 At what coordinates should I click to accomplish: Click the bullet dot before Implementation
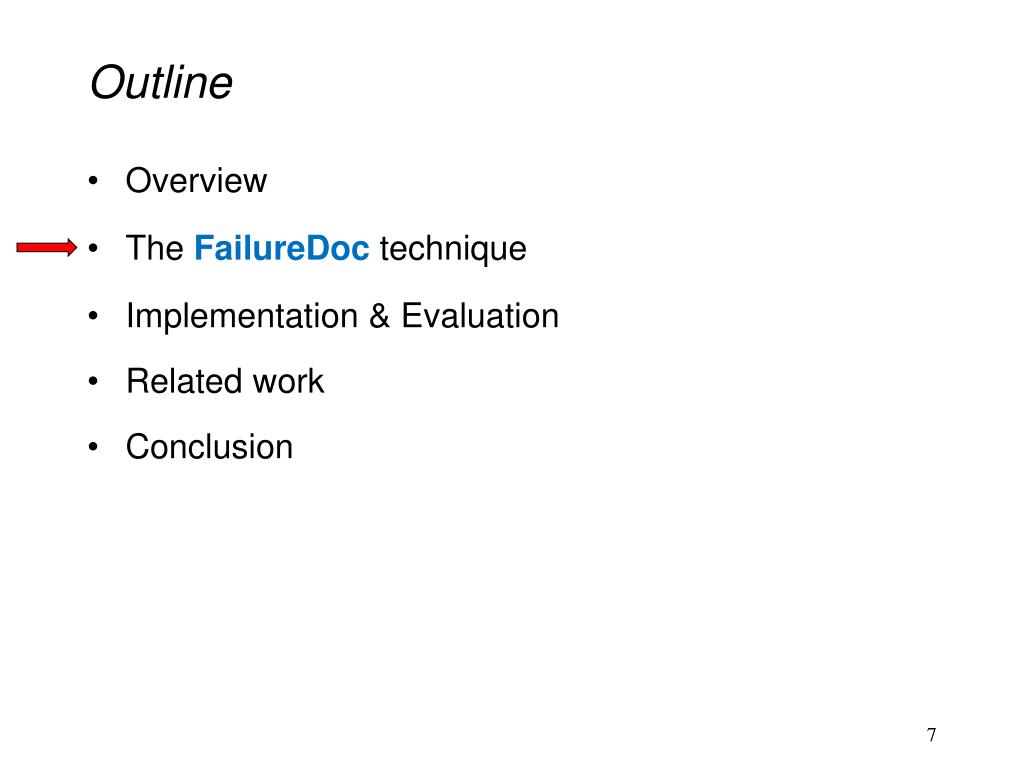tap(93, 317)
